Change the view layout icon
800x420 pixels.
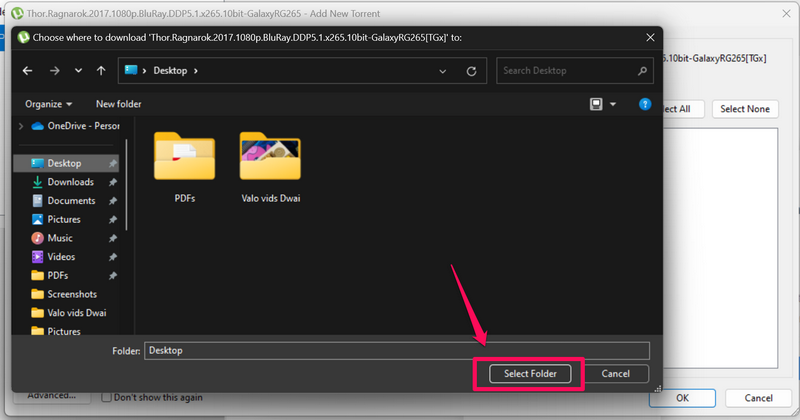pos(596,104)
